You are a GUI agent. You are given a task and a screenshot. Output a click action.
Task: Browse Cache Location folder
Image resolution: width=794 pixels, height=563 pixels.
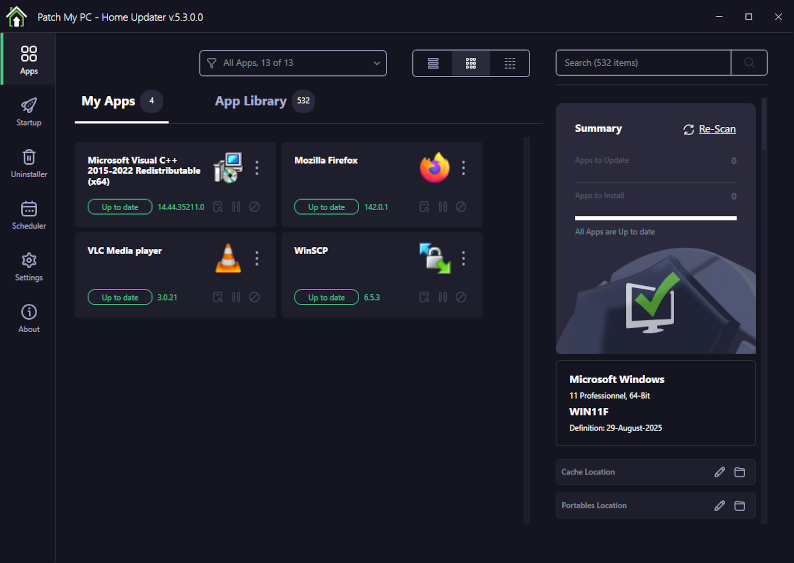point(740,472)
